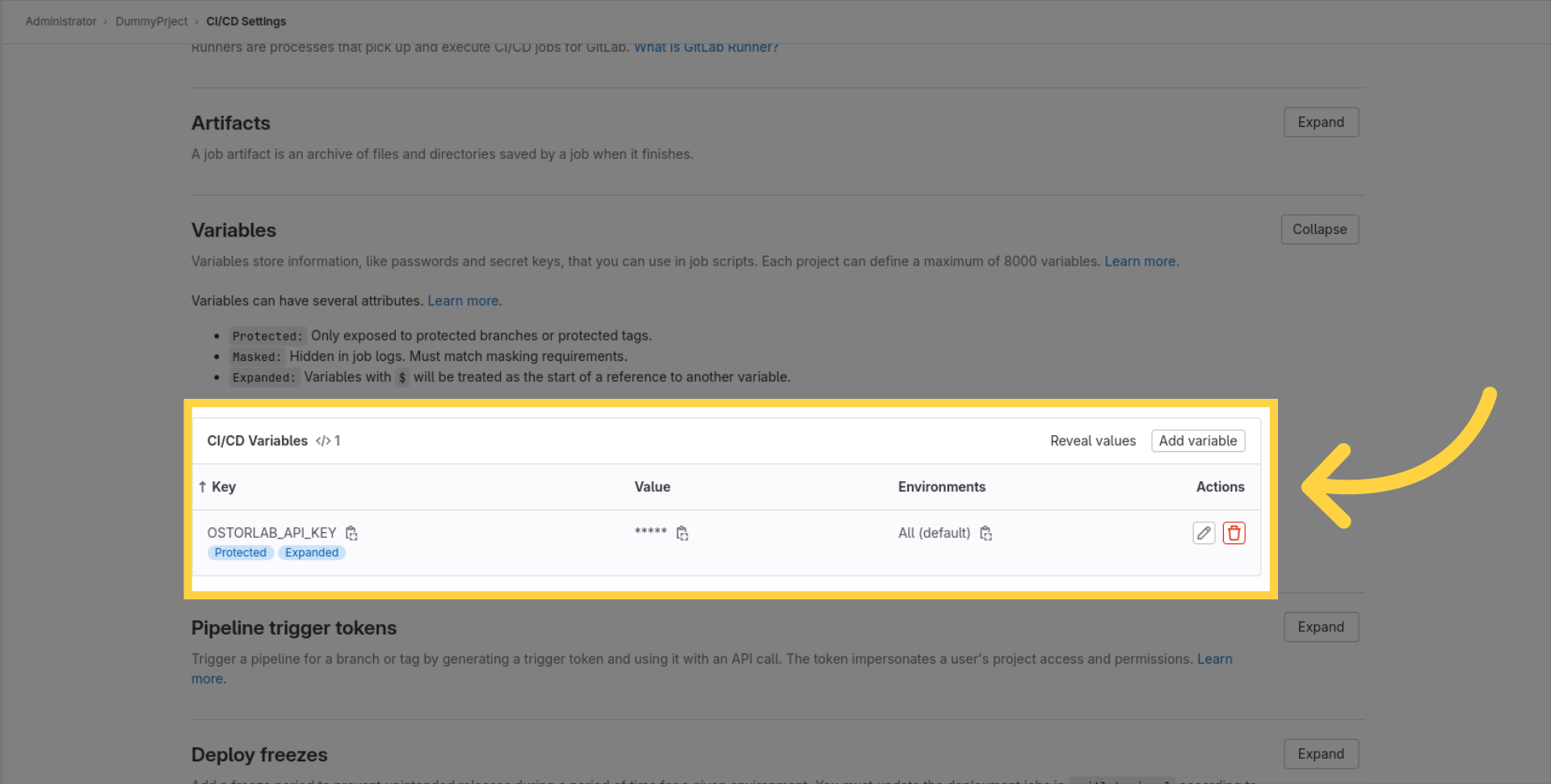Edit the OSTORLAB_API_KEY variable
1551x784 pixels.
1204,533
